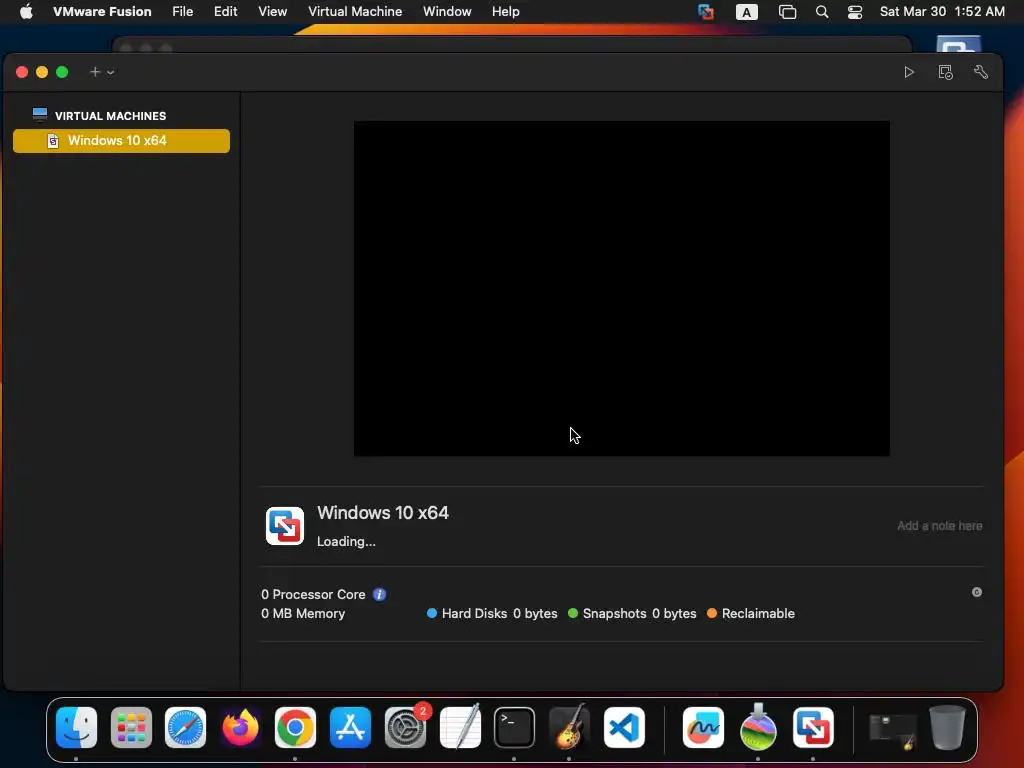Minimize the library window with yellow button
Screen dimensions: 1024x768
coord(42,72)
